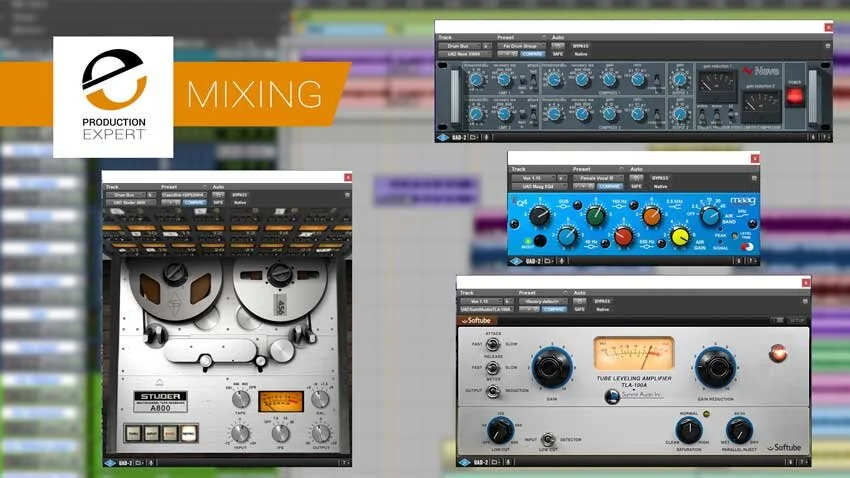850x478 pixels.
Task: Open preset menu in Studer A800 window
Action: click(184, 195)
